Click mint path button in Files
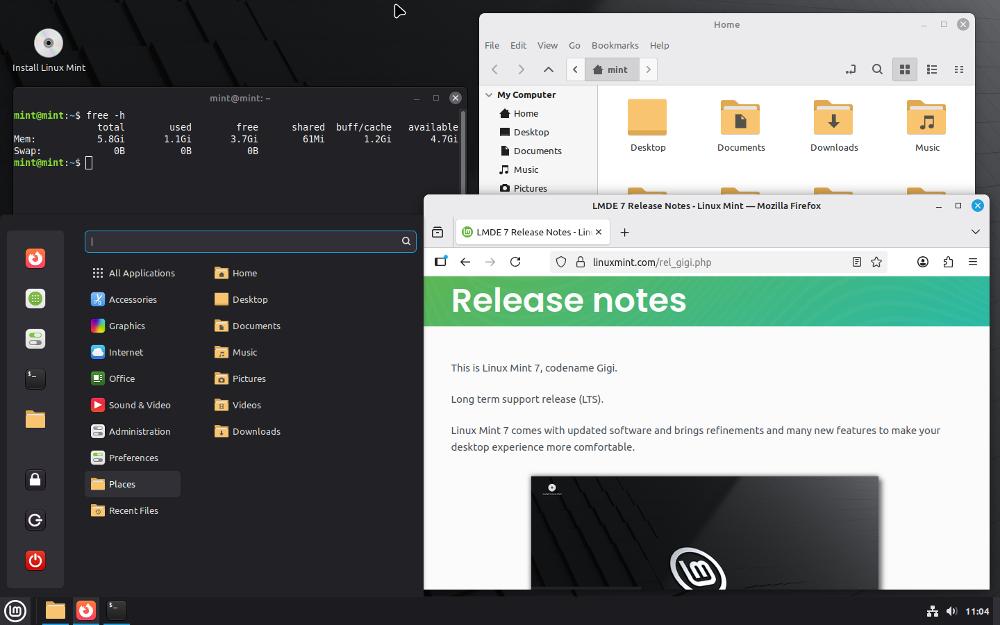 (x=612, y=70)
